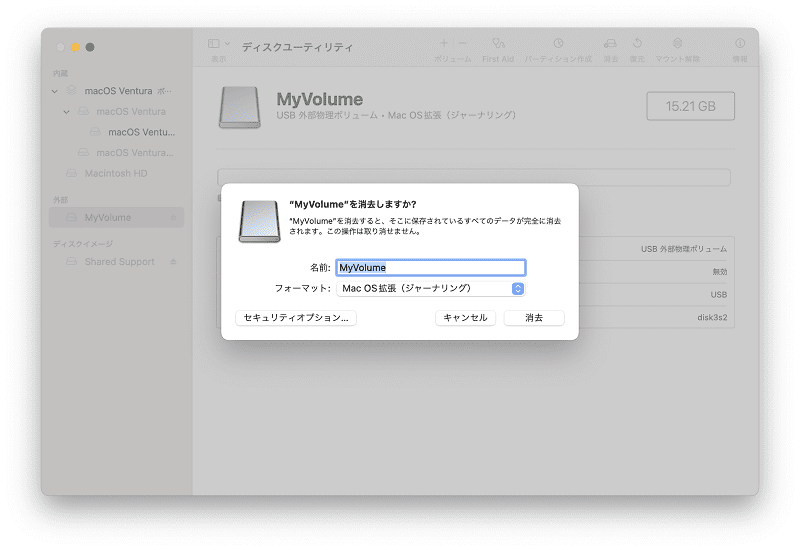Click the 消去 erase toolbar icon
This screenshot has width=800, height=550.
610,43
